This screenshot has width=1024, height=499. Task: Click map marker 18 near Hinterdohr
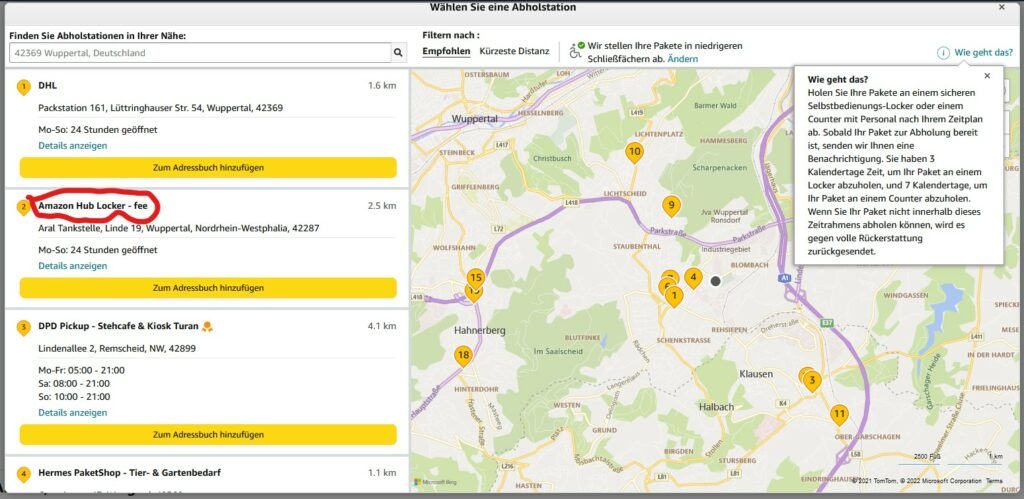coord(463,357)
